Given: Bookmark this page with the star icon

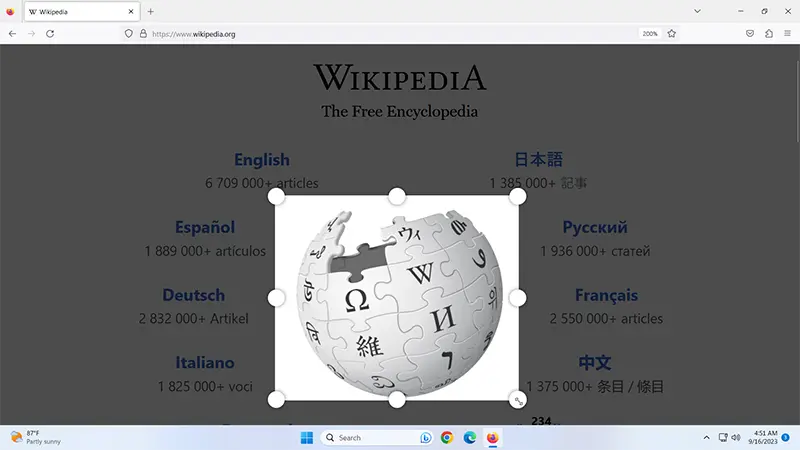Looking at the screenshot, I should (x=671, y=34).
